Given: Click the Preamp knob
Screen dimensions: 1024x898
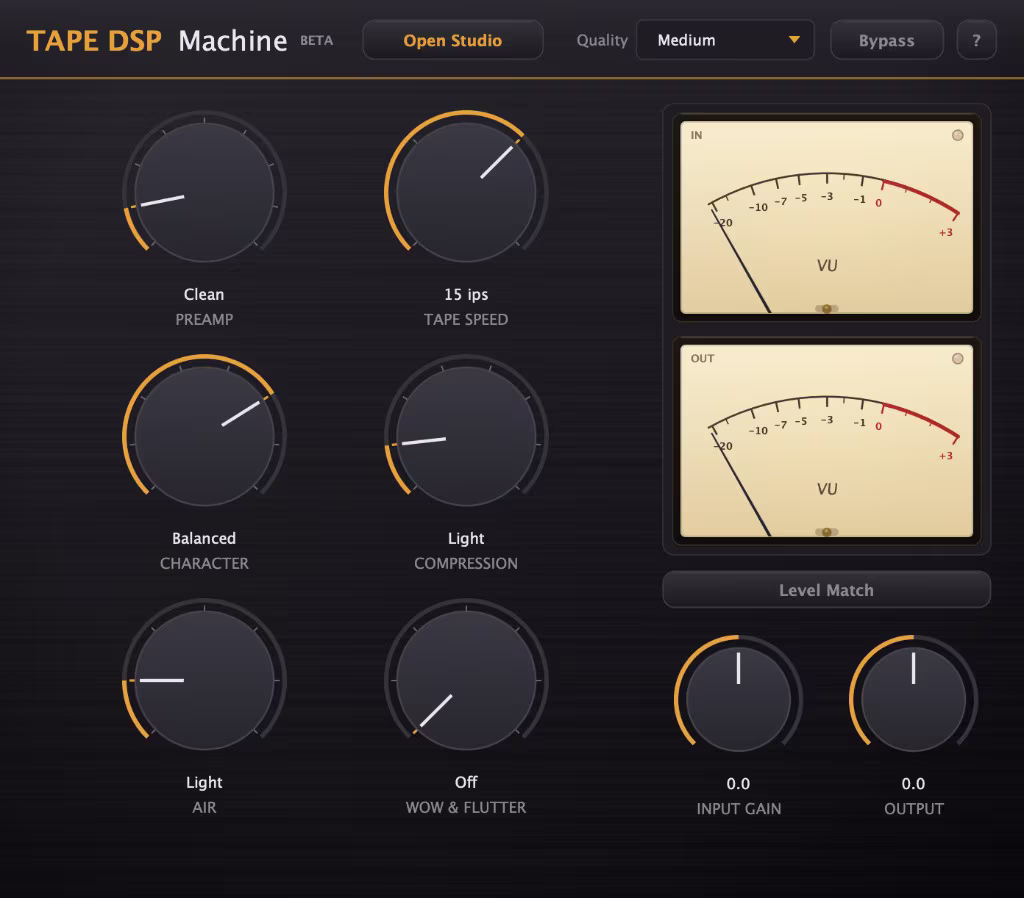Looking at the screenshot, I should click(x=204, y=192).
